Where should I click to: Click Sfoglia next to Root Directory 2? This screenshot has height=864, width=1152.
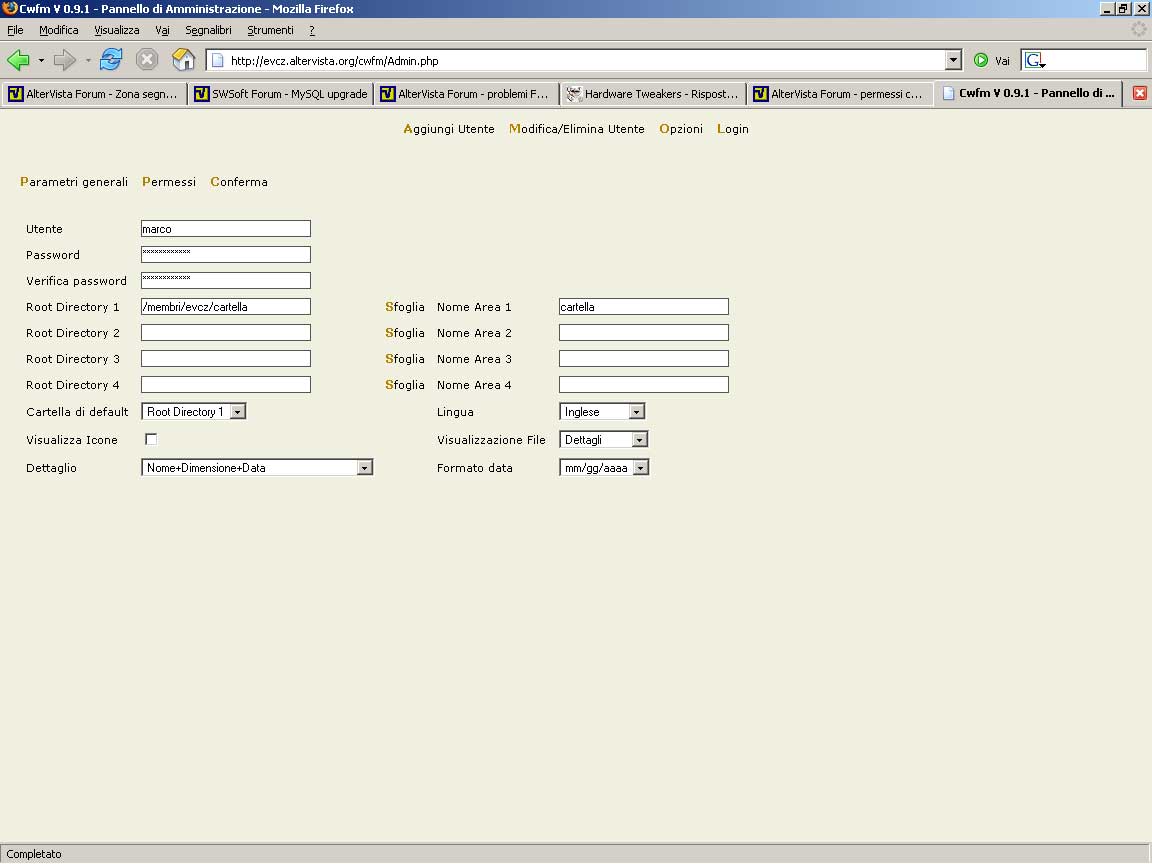tap(405, 333)
